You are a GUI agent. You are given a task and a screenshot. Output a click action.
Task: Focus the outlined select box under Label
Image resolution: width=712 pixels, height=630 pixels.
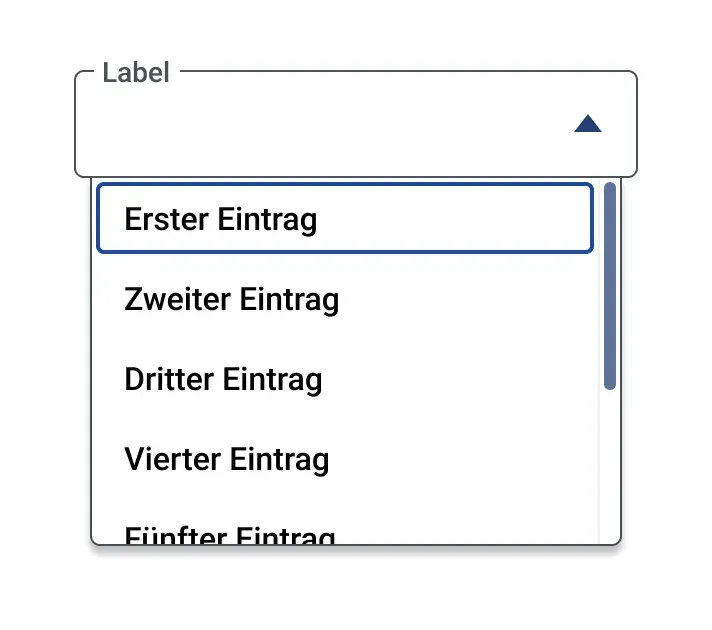(x=356, y=124)
